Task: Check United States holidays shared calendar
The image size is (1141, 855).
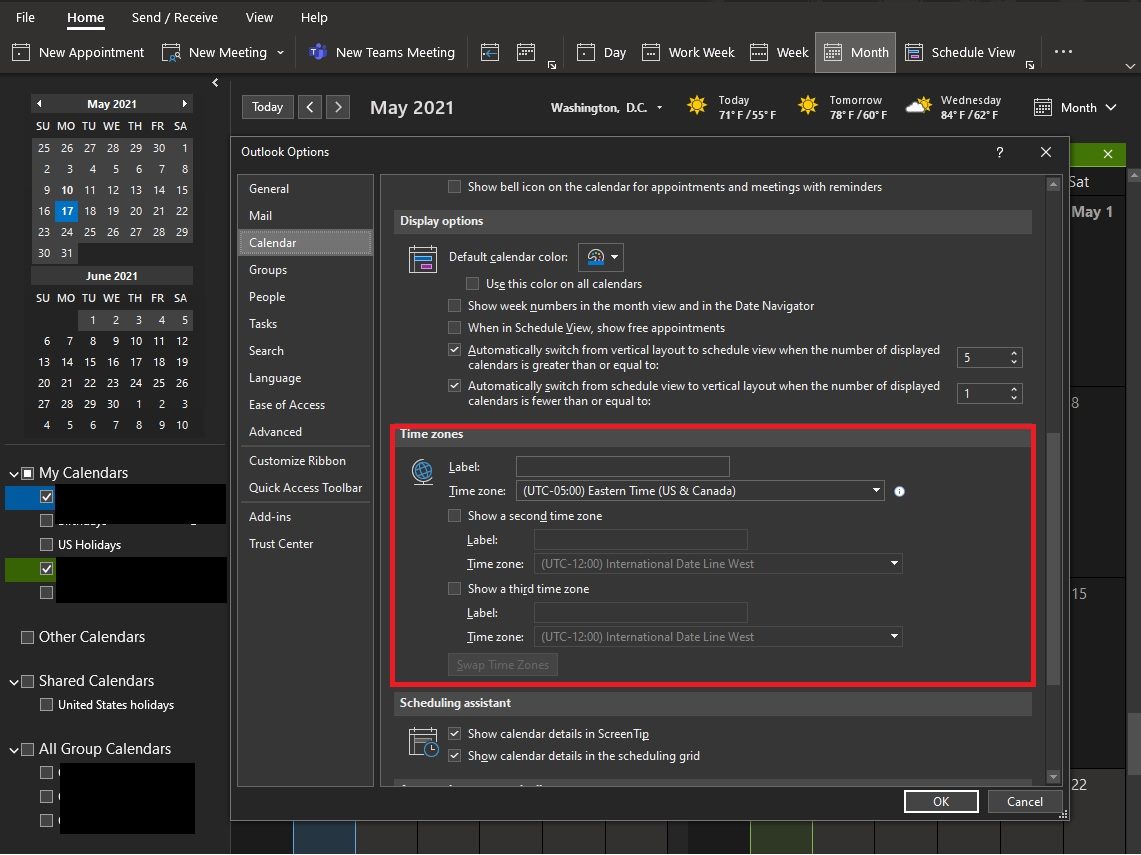Action: point(47,704)
